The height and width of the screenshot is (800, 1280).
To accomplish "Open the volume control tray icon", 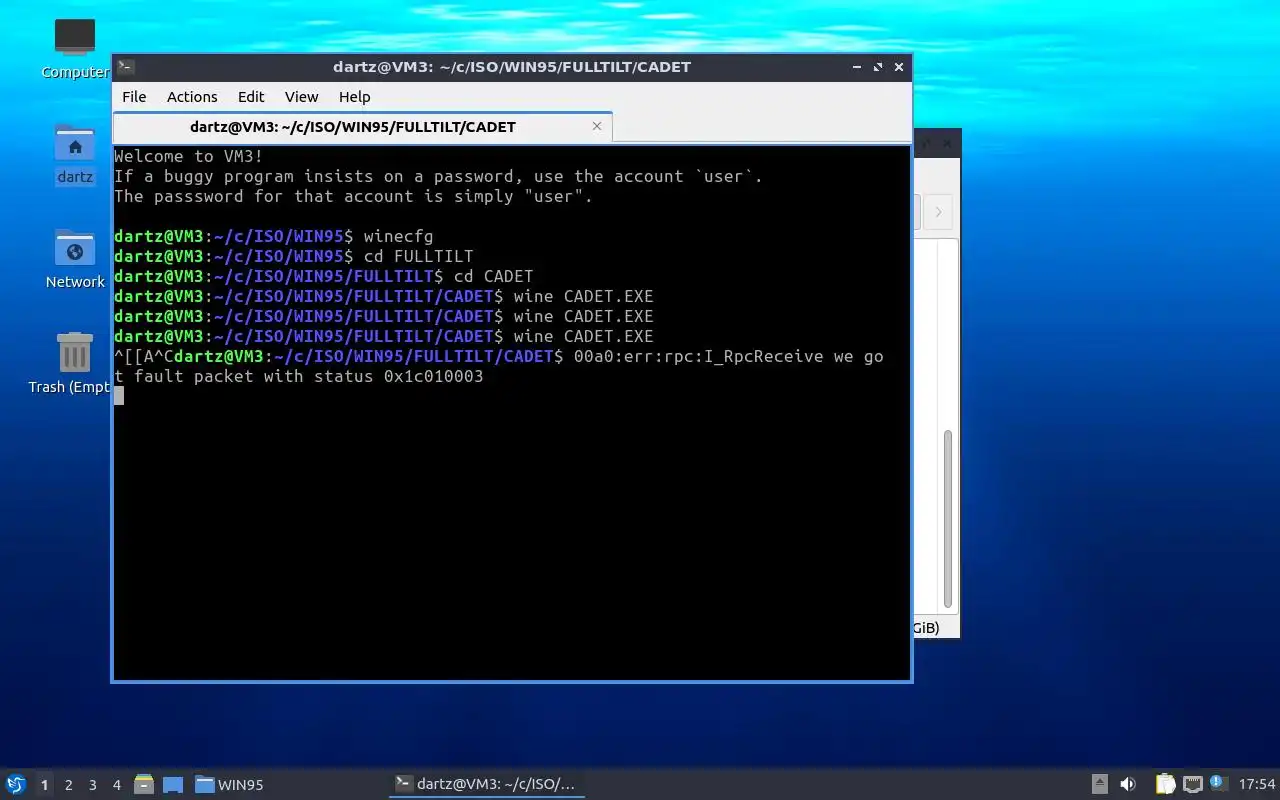I will 1128,784.
